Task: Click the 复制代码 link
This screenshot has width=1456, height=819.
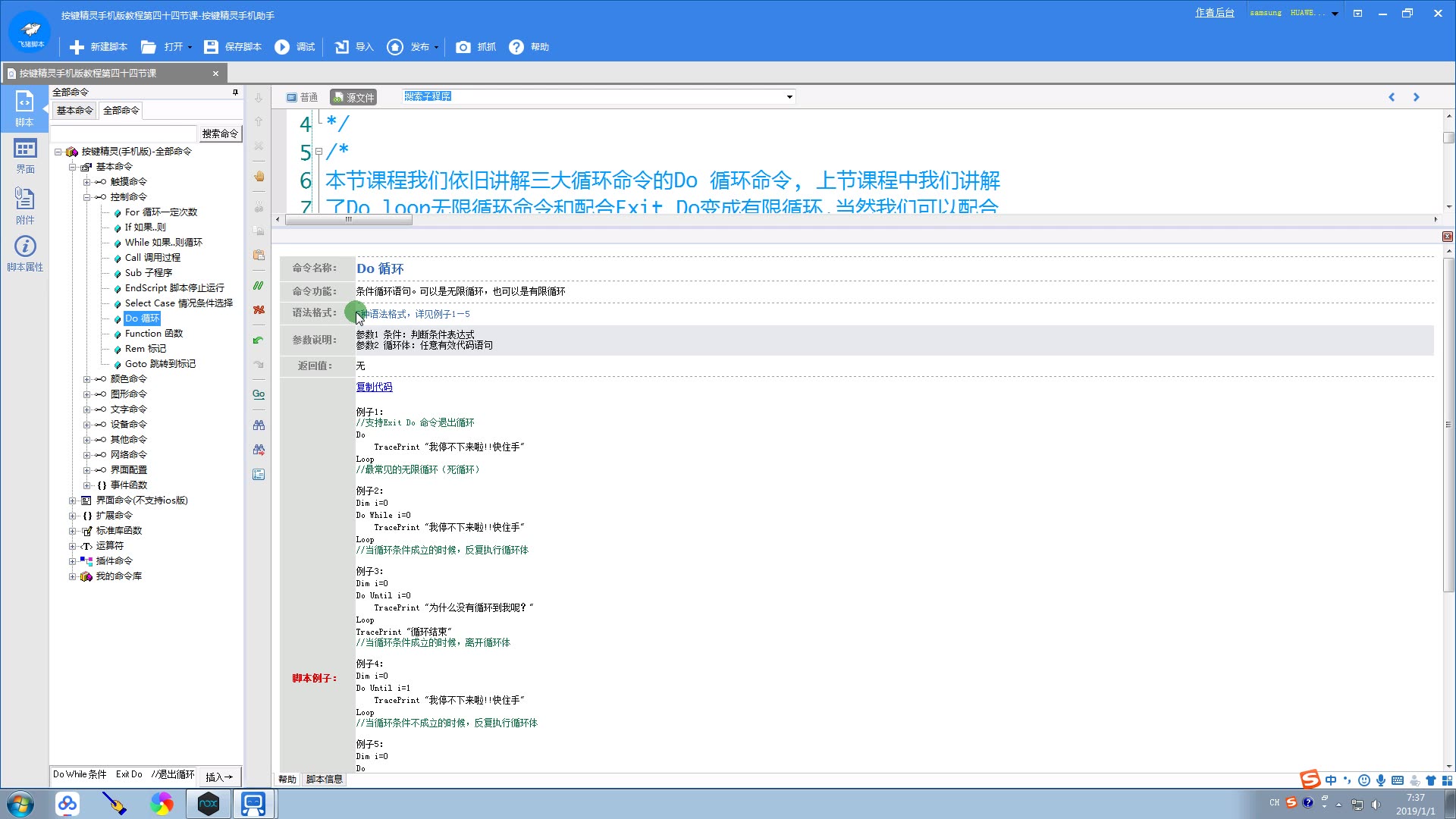Action: pos(374,387)
